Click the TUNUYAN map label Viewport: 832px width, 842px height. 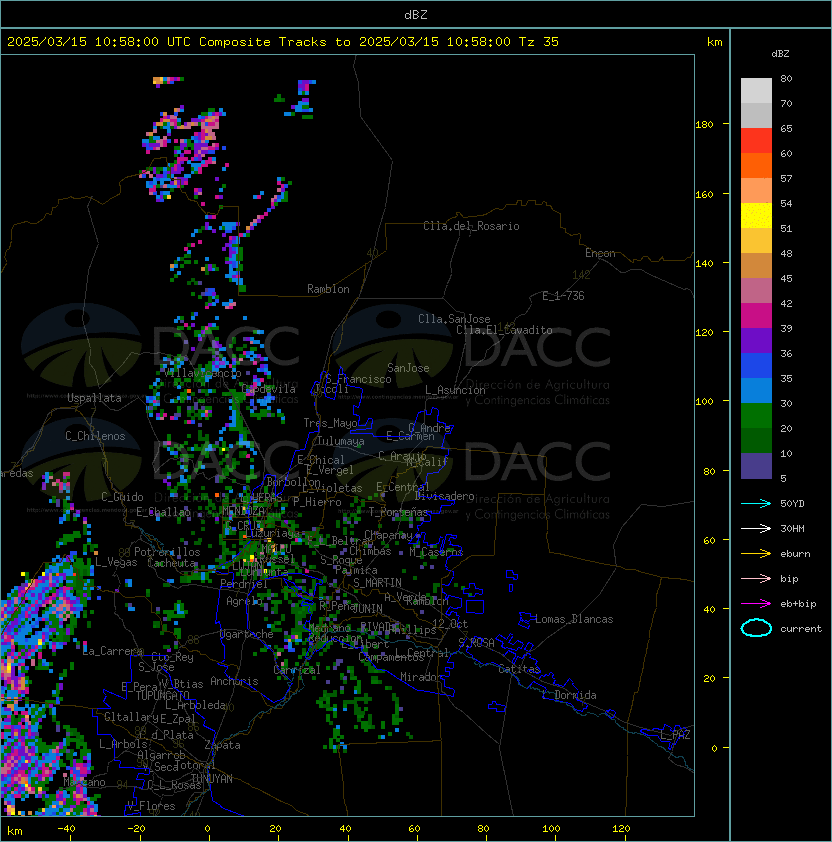212,779
